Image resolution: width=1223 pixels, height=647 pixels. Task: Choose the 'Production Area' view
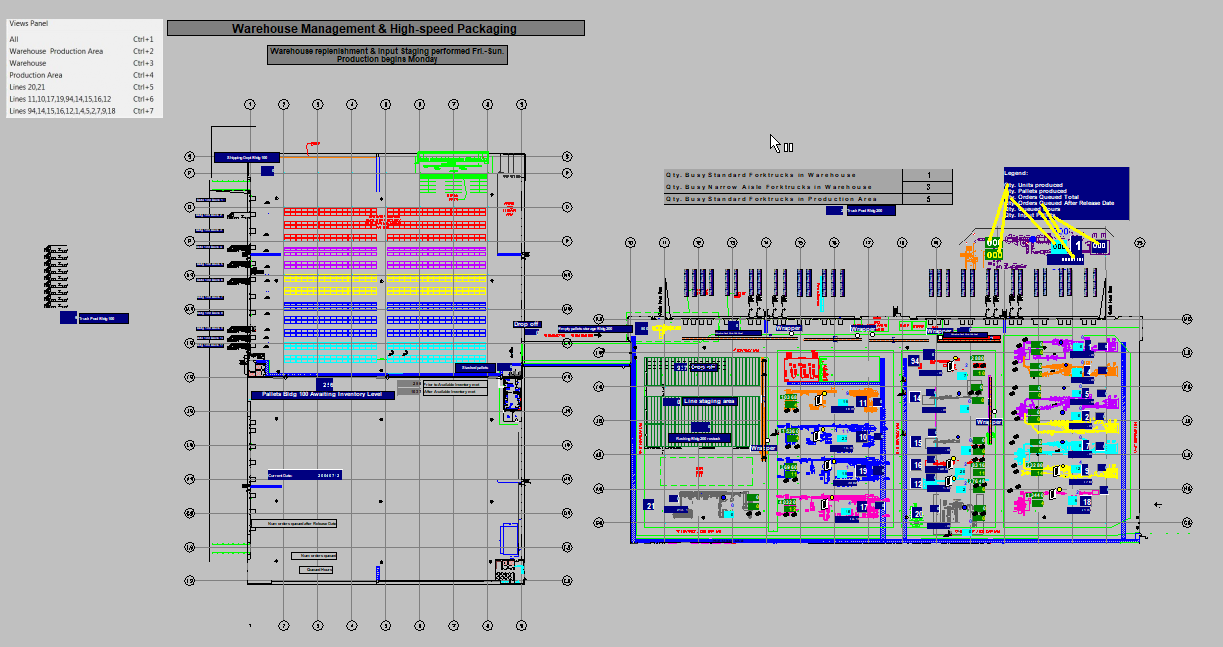(x=36, y=75)
